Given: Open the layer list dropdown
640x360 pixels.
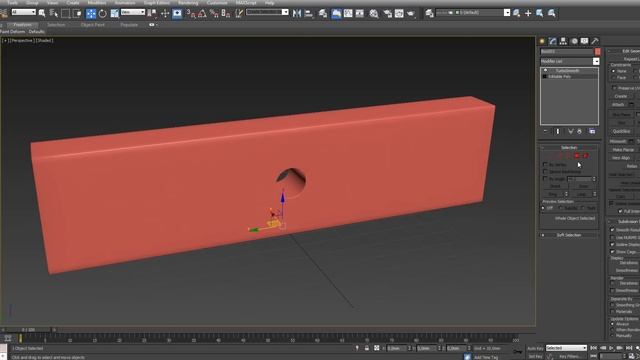Looking at the screenshot, I should click(x=473, y=13).
